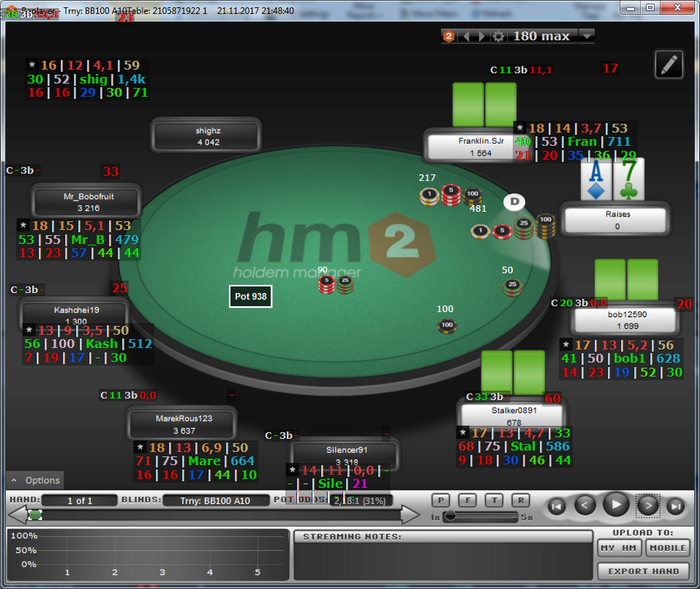Screen dimensions: 700x589
Task: Close the Replayer window
Action: (678, 8)
